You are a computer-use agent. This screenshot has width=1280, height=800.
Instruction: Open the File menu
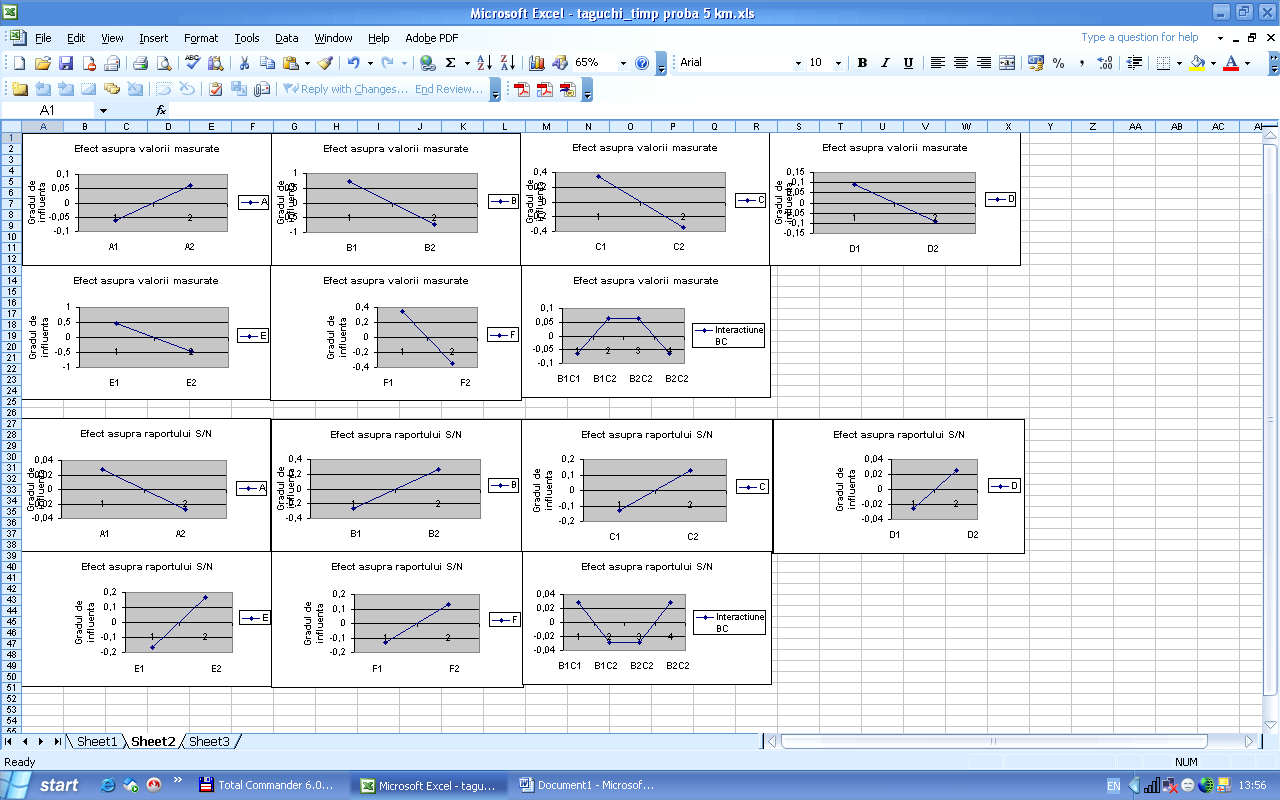point(43,38)
